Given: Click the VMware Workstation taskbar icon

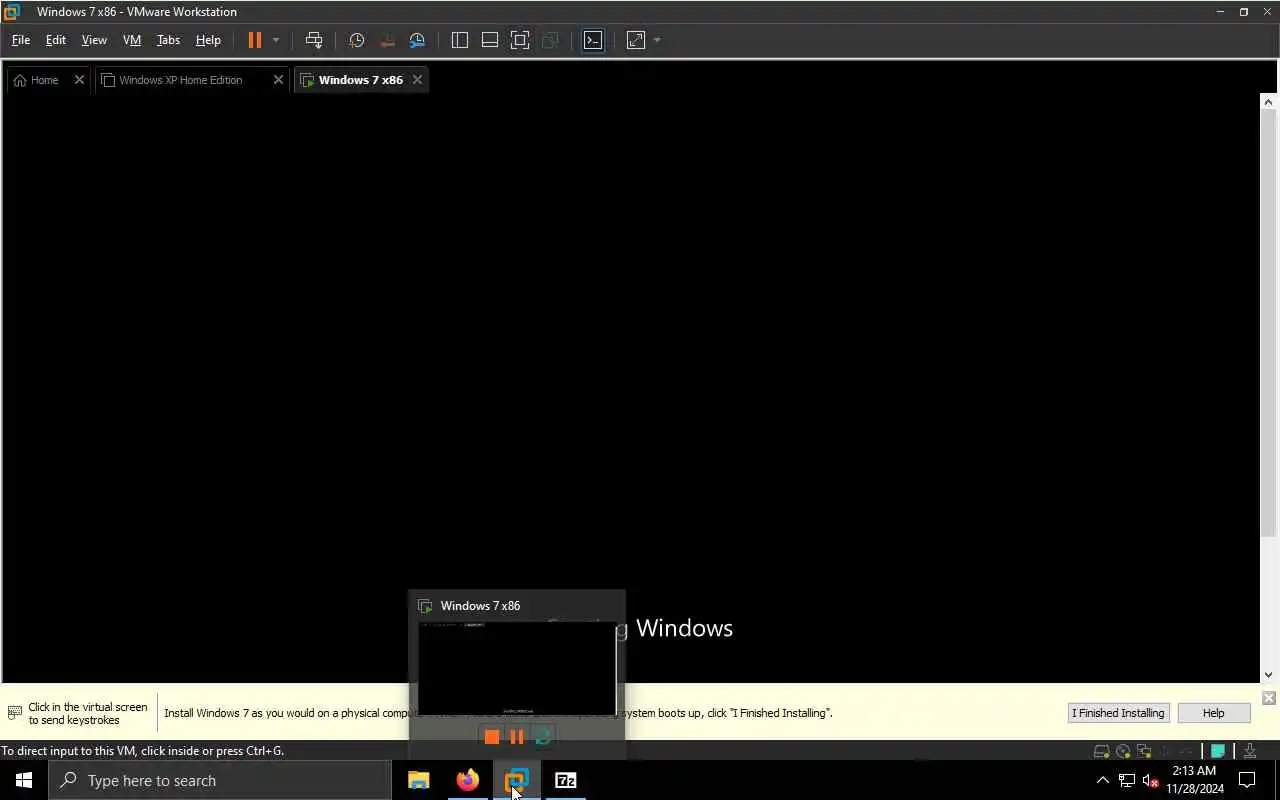Looking at the screenshot, I should click(517, 780).
